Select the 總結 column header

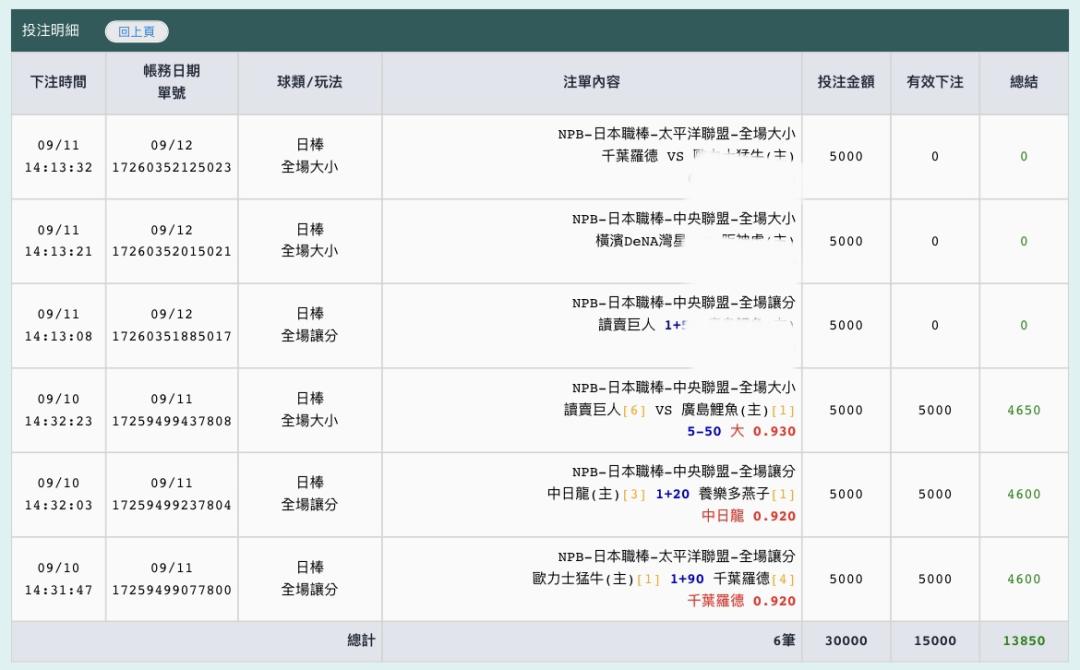[x=1024, y=82]
